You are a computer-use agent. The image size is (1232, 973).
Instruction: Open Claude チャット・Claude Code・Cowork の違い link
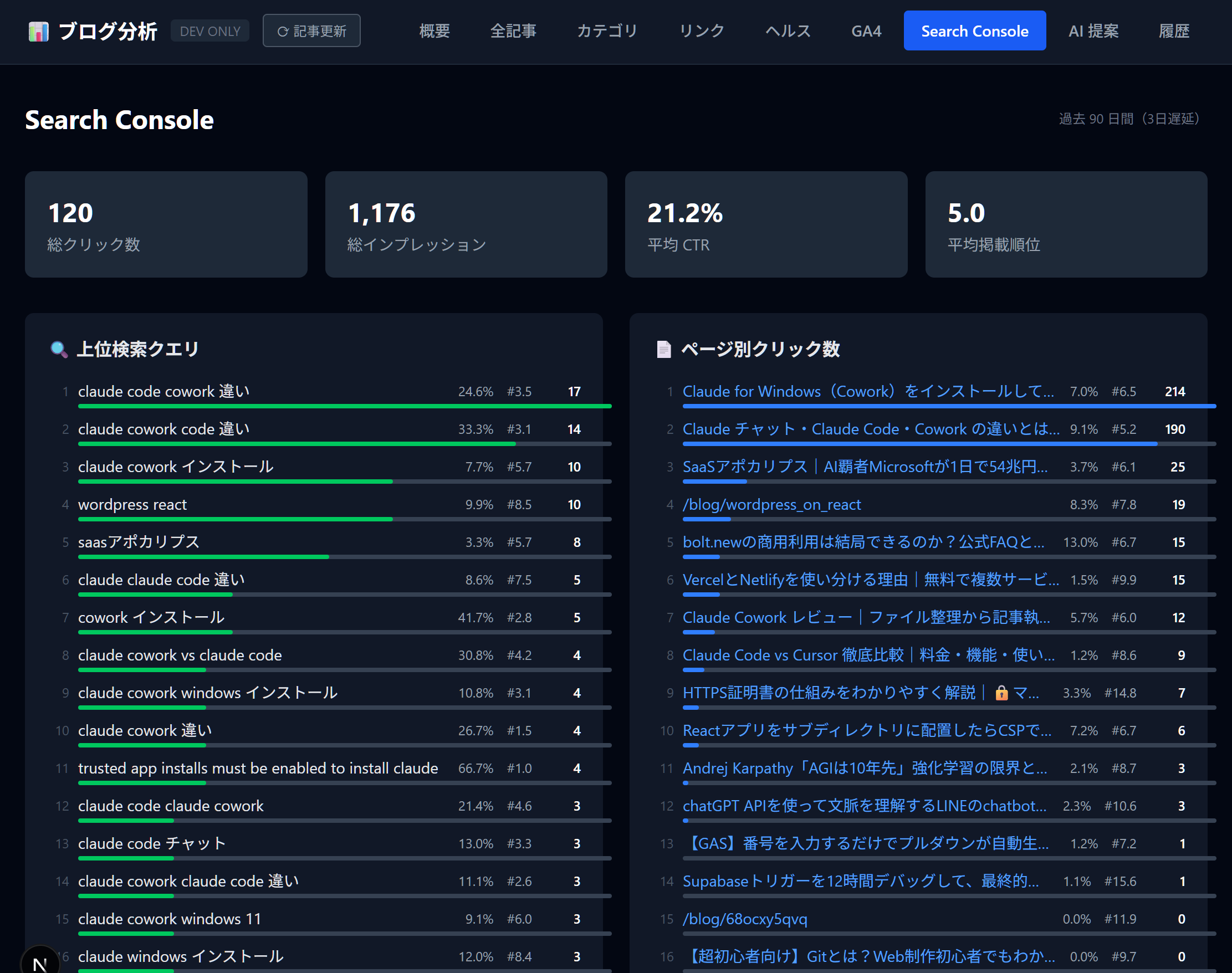871,429
